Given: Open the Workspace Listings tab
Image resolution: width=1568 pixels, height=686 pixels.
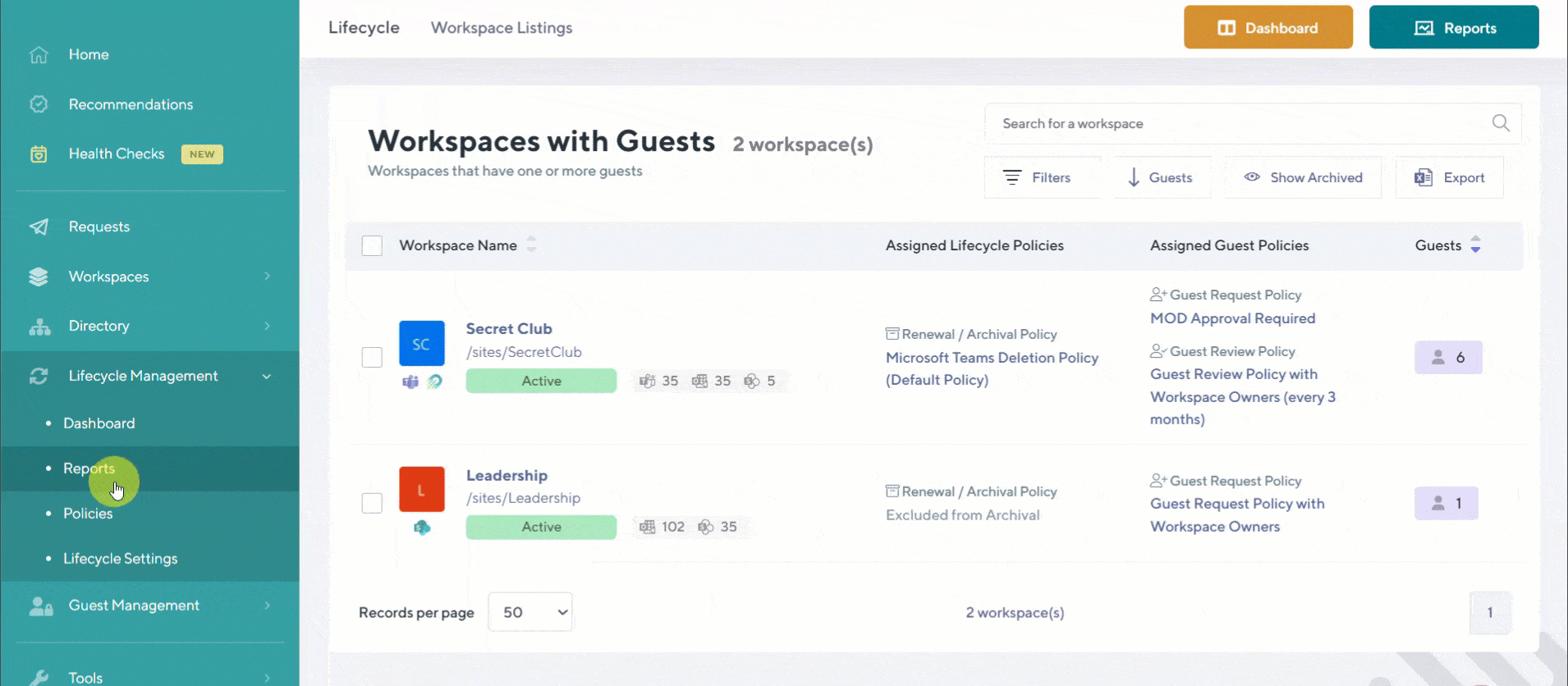Looking at the screenshot, I should click(502, 28).
